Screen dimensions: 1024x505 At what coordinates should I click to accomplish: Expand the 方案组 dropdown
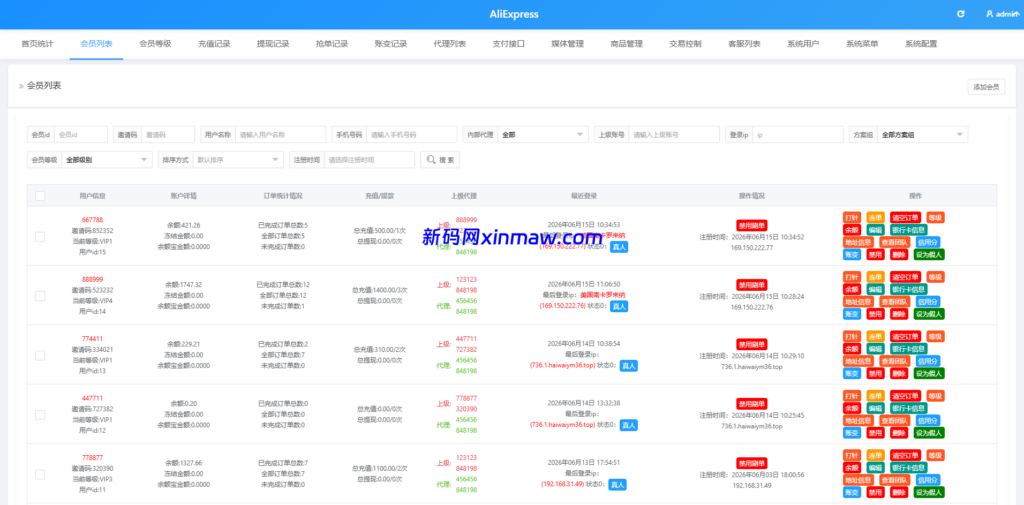(x=922, y=135)
